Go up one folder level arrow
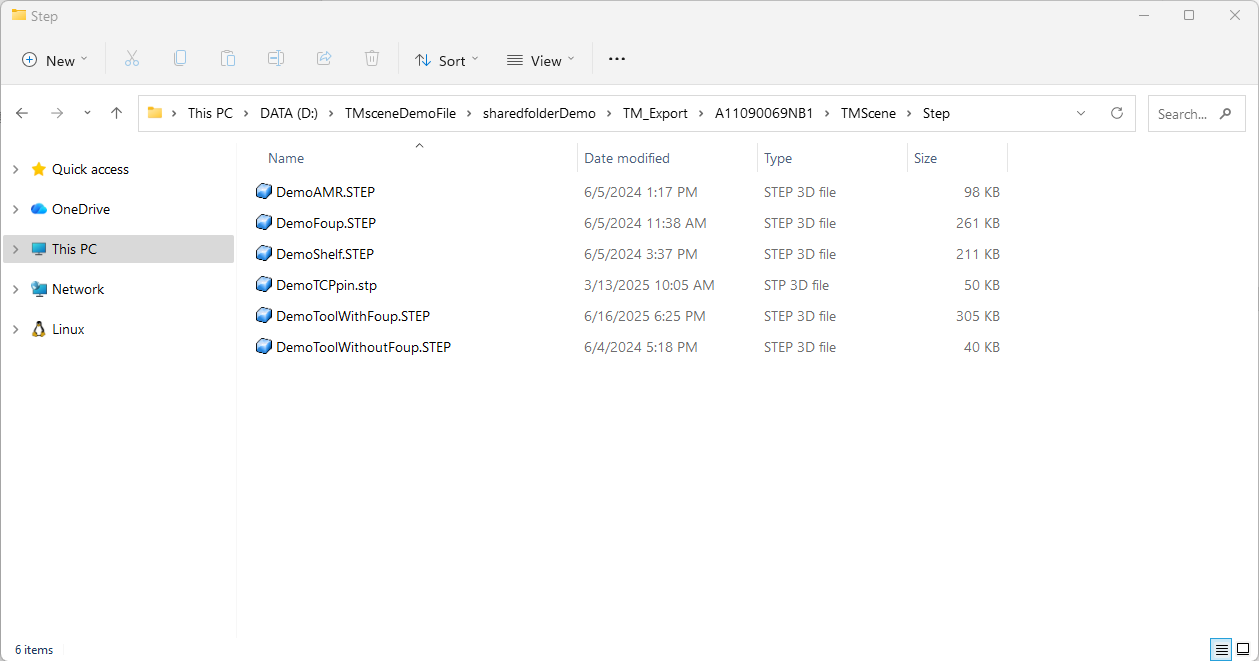The image size is (1259, 661). pyautogui.click(x=116, y=113)
